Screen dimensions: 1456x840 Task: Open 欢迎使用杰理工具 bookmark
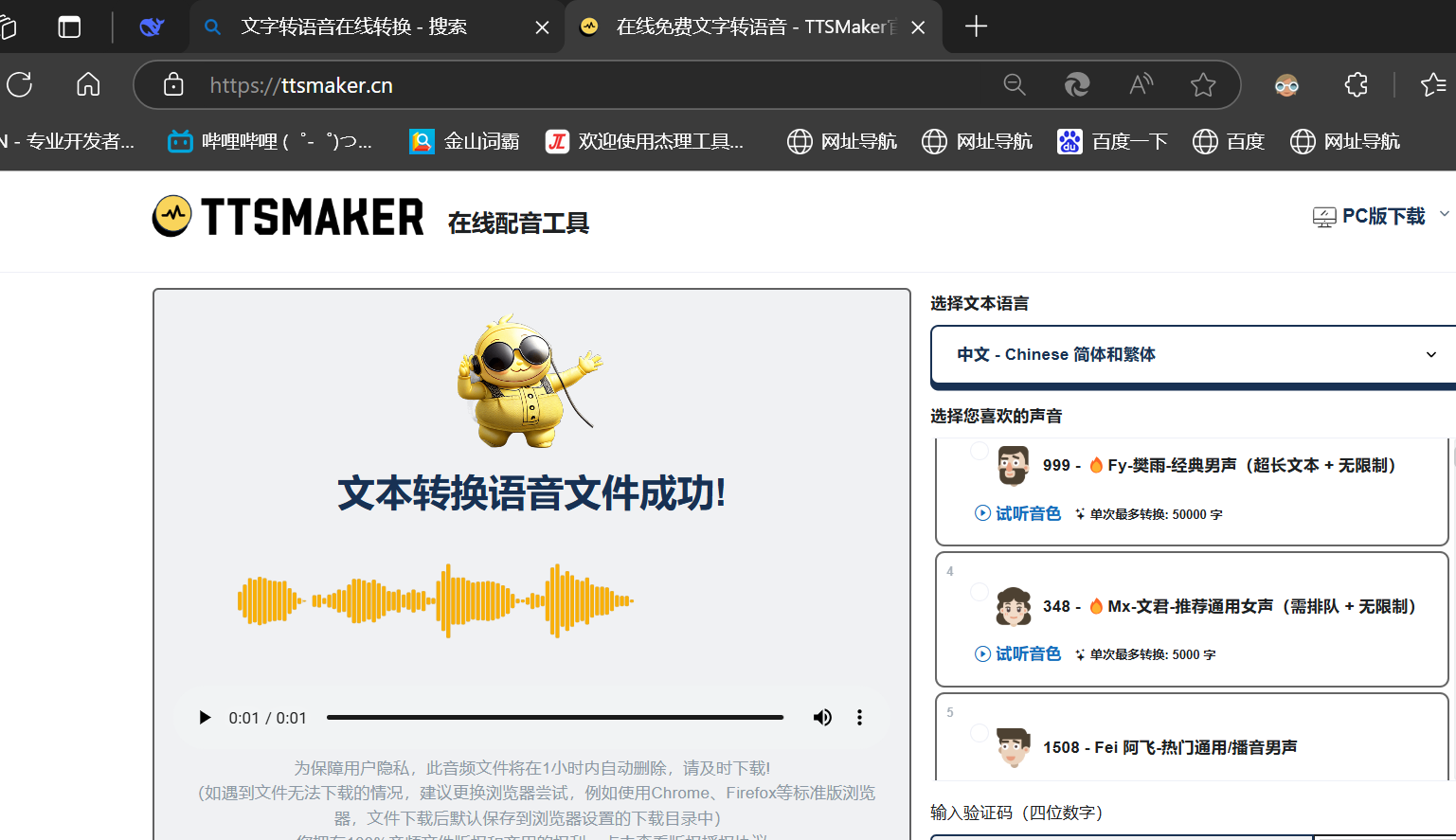(645, 141)
